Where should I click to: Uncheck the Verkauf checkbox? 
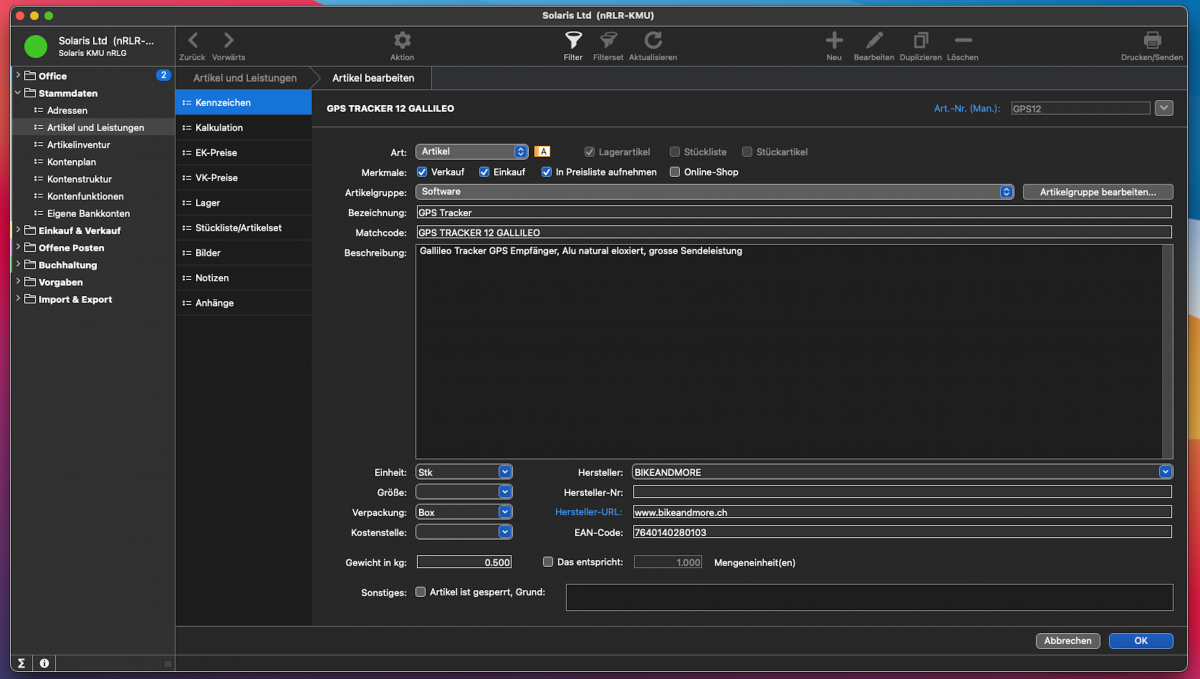click(422, 172)
